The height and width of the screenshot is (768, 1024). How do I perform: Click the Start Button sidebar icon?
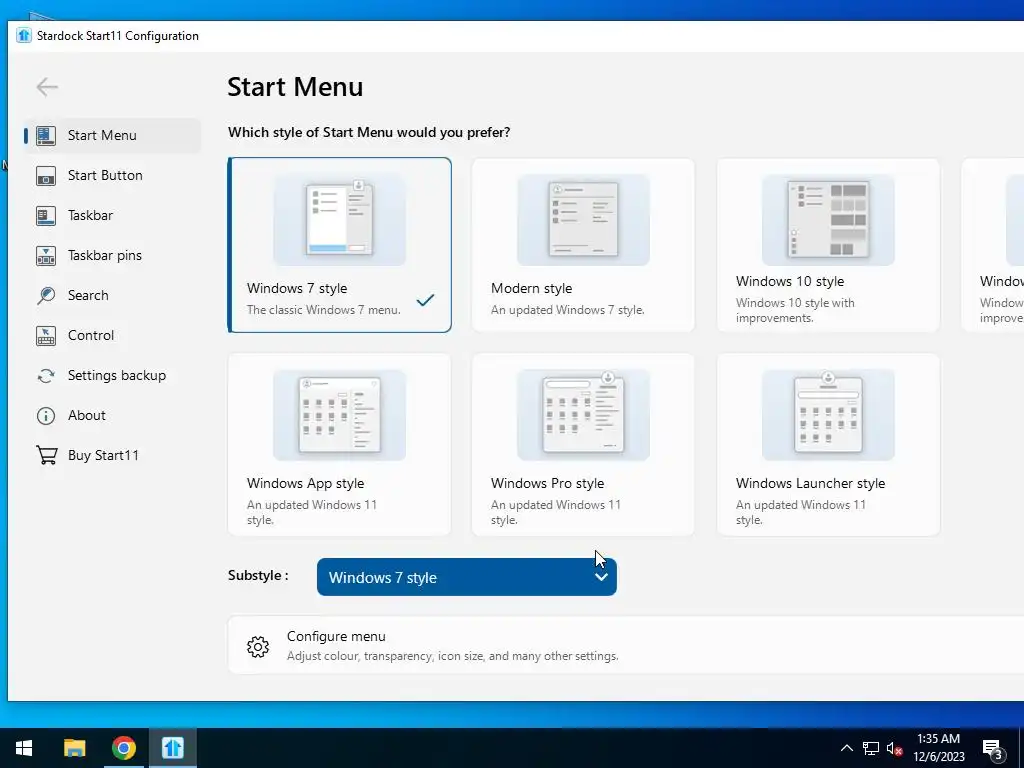[x=46, y=176]
